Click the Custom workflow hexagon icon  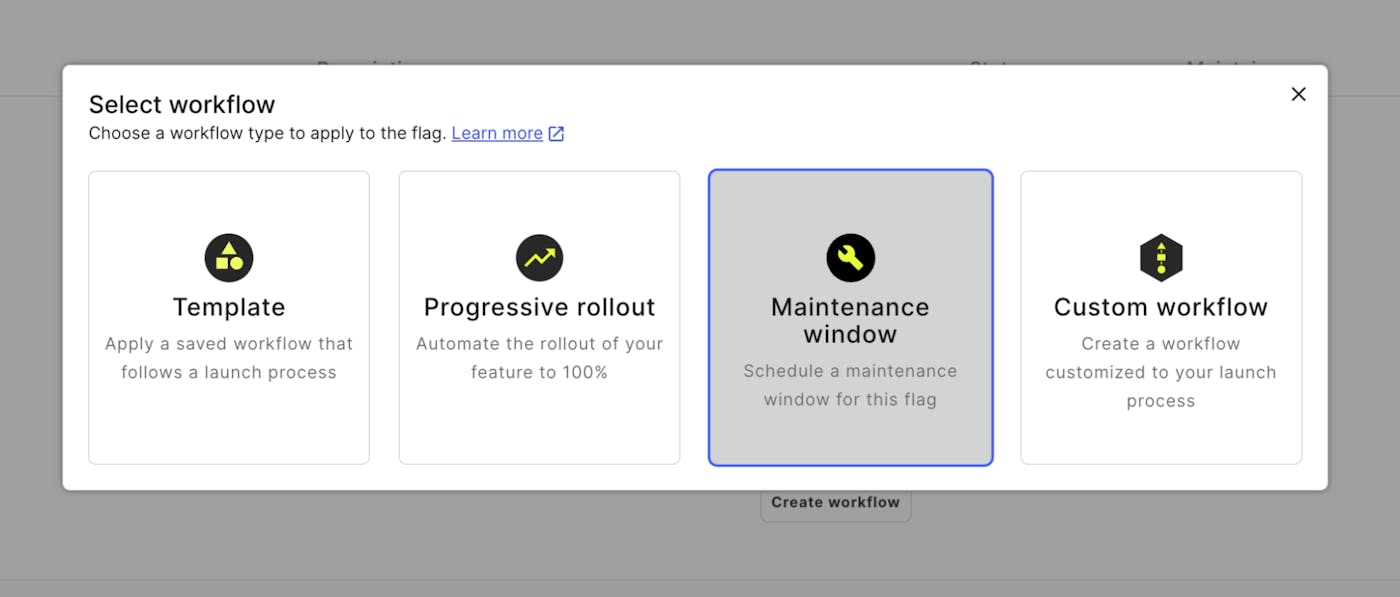(1161, 258)
